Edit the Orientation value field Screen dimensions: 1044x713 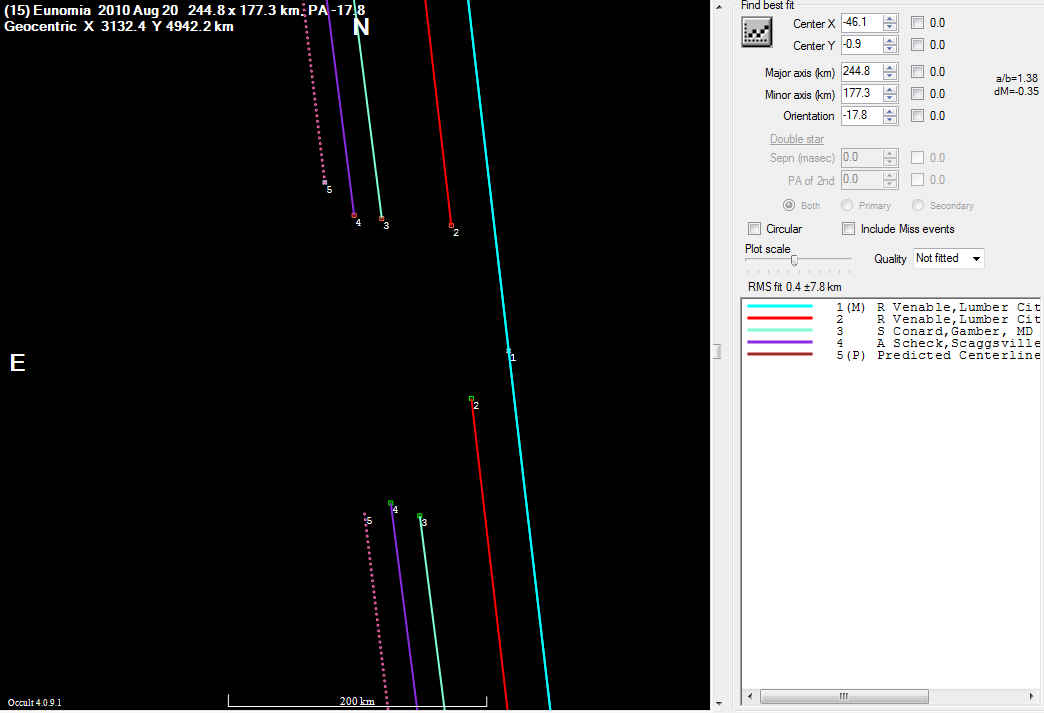click(862, 116)
